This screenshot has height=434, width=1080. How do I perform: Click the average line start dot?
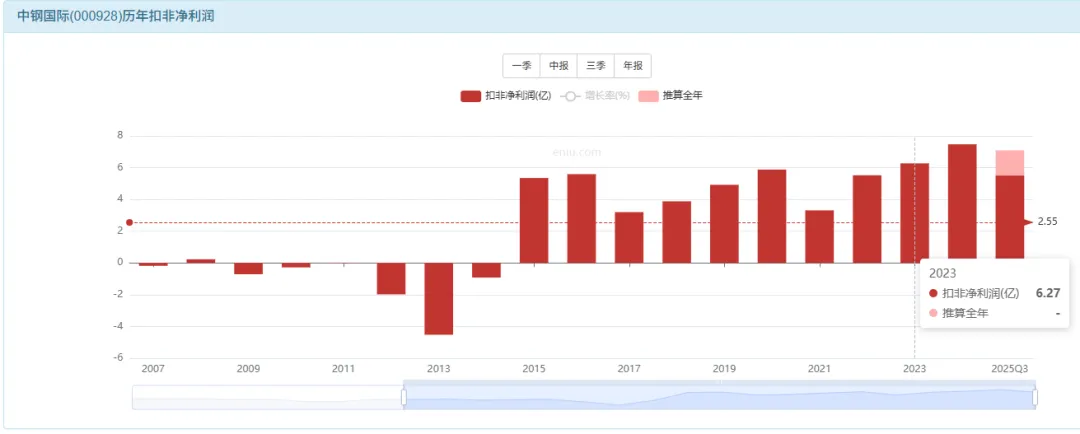point(129,223)
